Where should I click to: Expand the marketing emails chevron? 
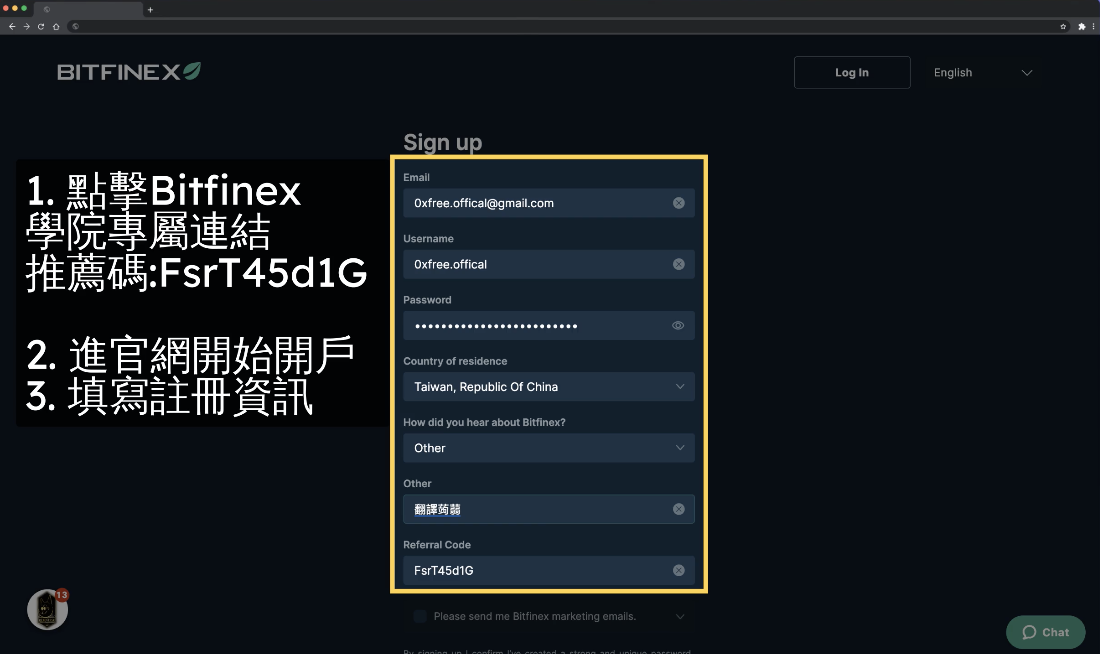680,617
